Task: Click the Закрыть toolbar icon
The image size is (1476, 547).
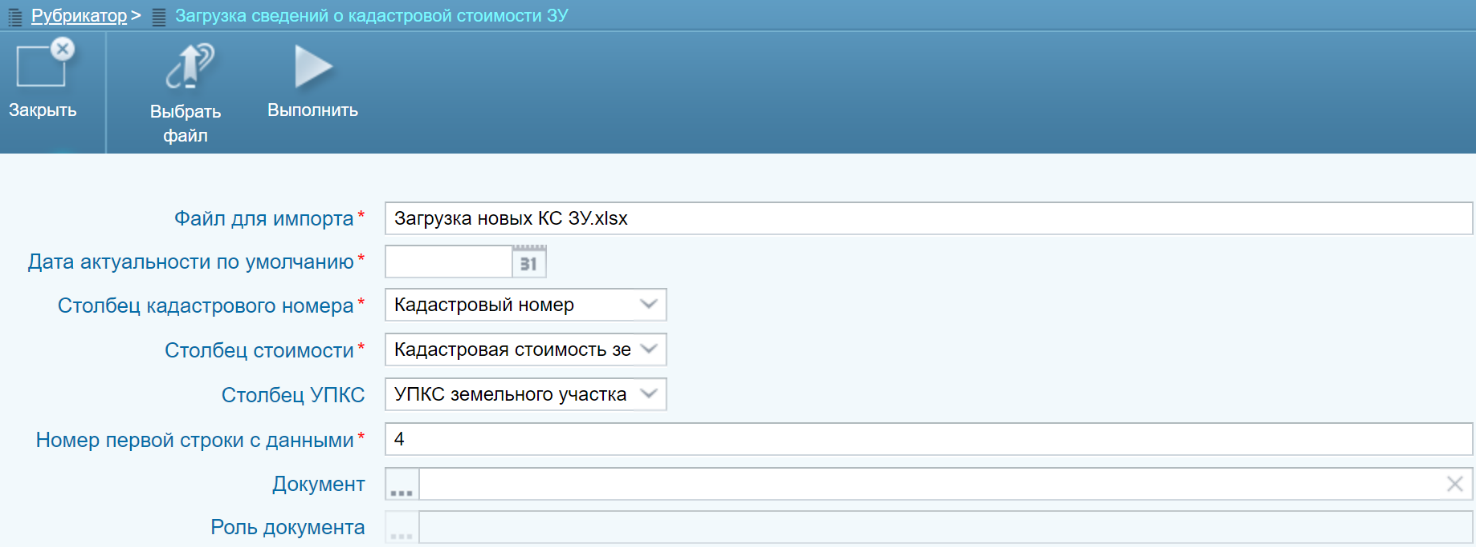Action: coord(45,65)
